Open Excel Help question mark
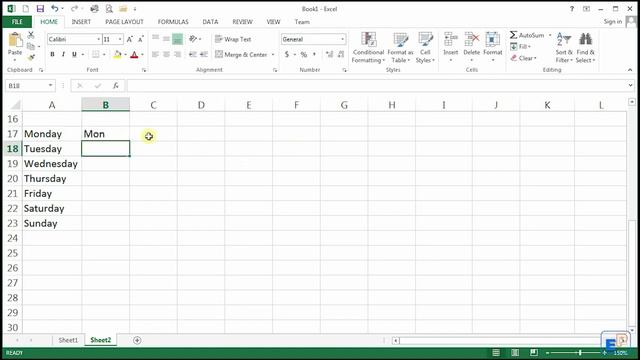The image size is (640, 360). click(572, 9)
